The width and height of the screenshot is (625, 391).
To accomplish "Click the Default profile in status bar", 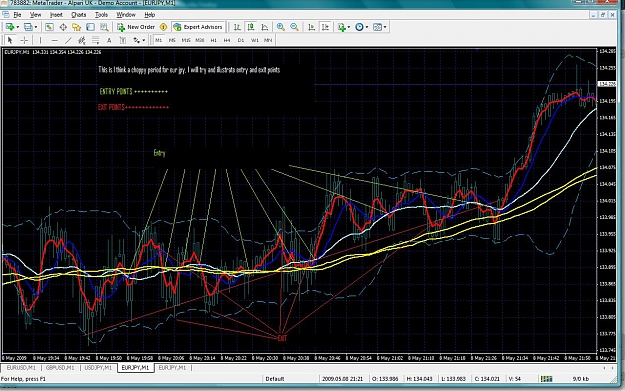I will click(275, 379).
